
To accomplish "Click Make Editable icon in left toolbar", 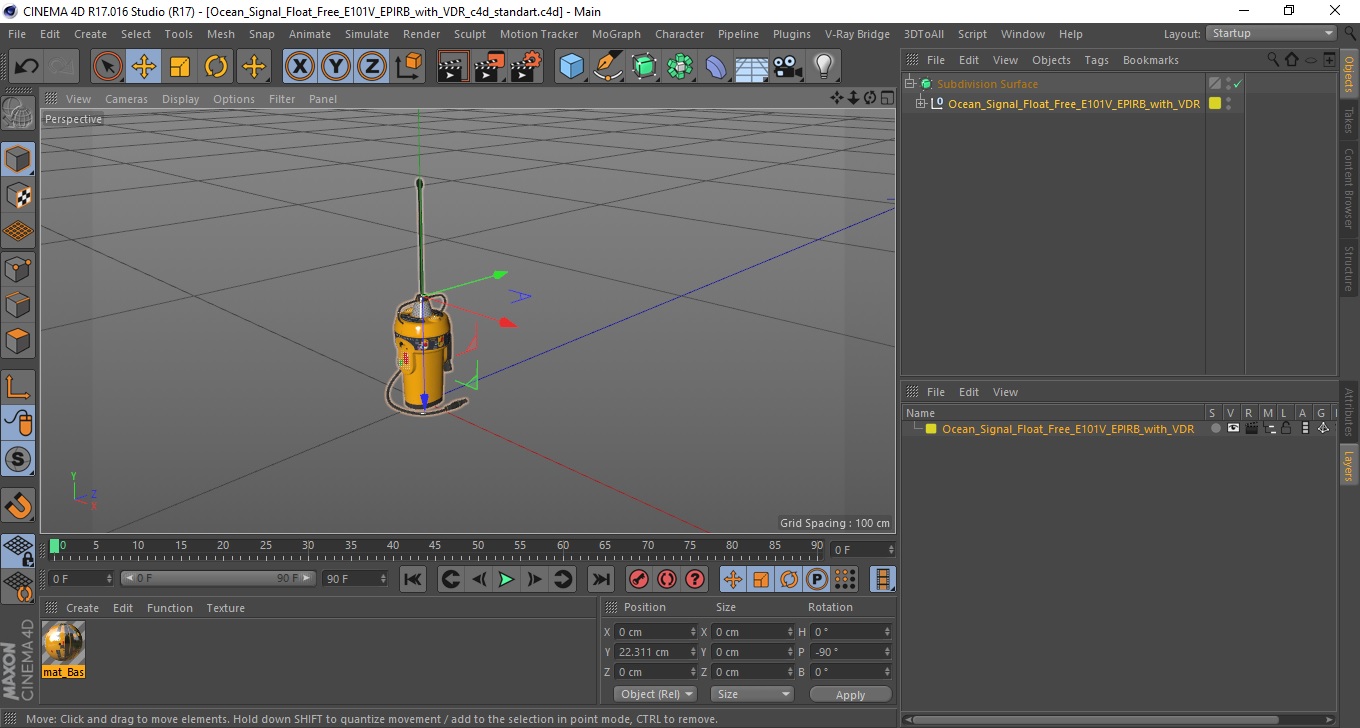I will tap(18, 113).
